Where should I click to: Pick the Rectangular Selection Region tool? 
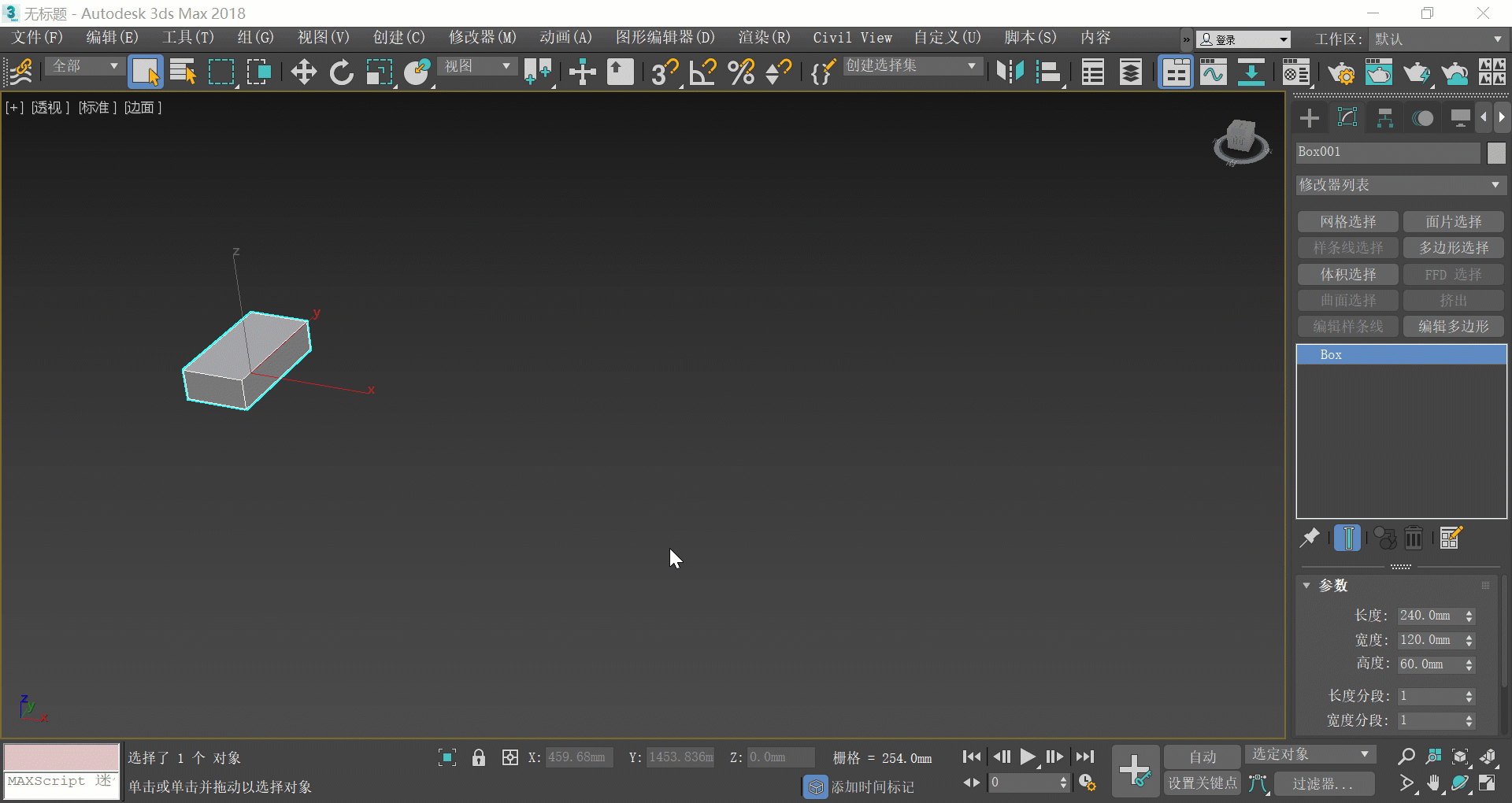click(x=221, y=72)
